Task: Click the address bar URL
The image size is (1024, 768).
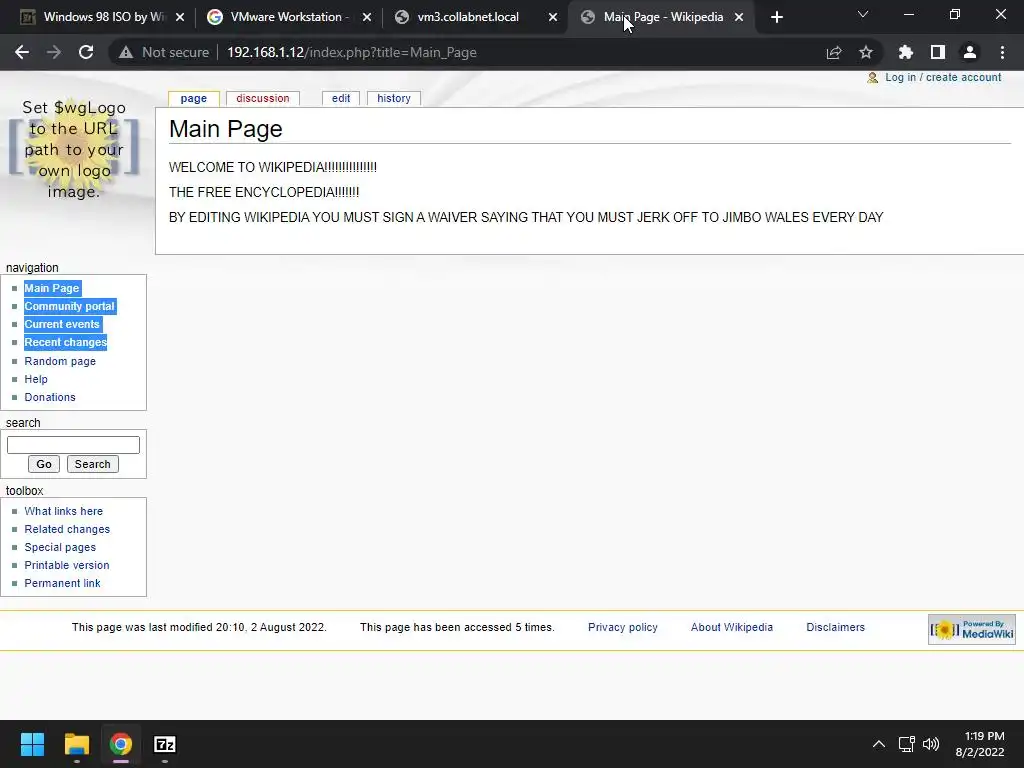Action: click(x=351, y=52)
